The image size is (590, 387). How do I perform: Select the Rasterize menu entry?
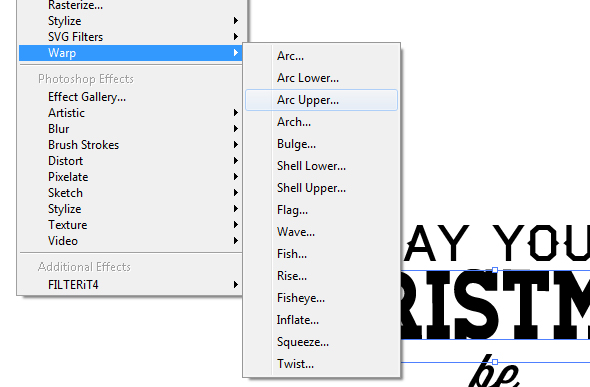tap(130, 6)
